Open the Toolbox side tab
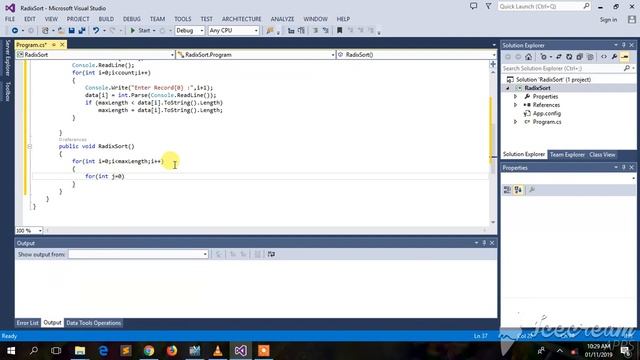 7,91
